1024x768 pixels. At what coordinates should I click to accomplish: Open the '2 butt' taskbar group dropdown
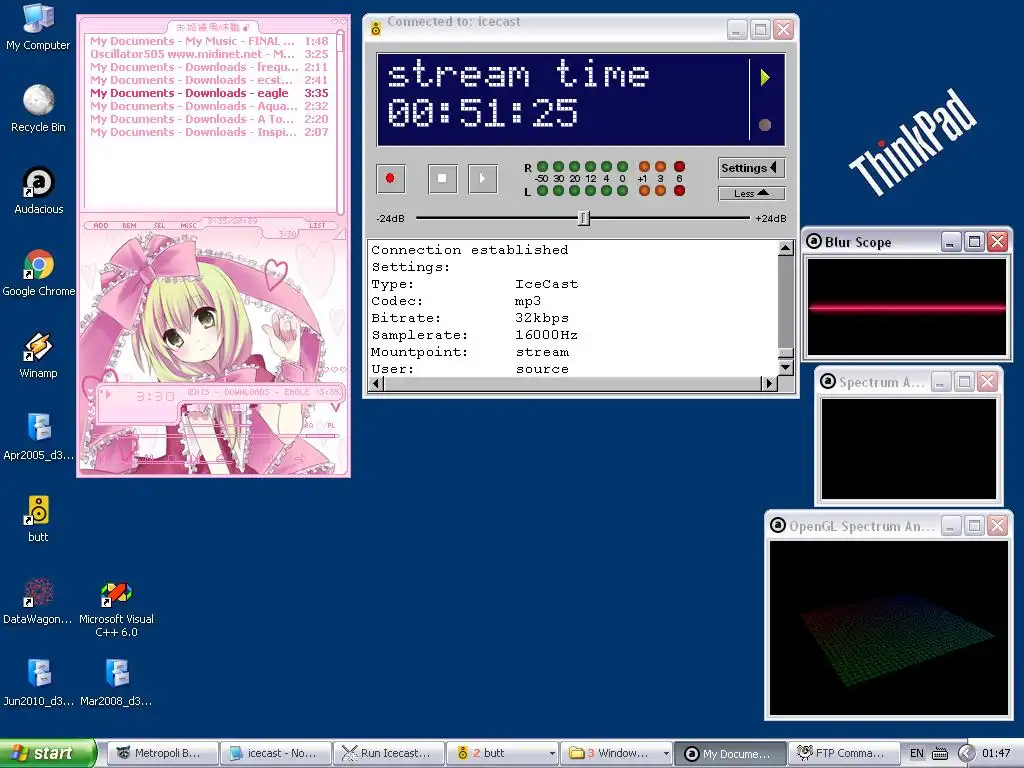(552, 753)
